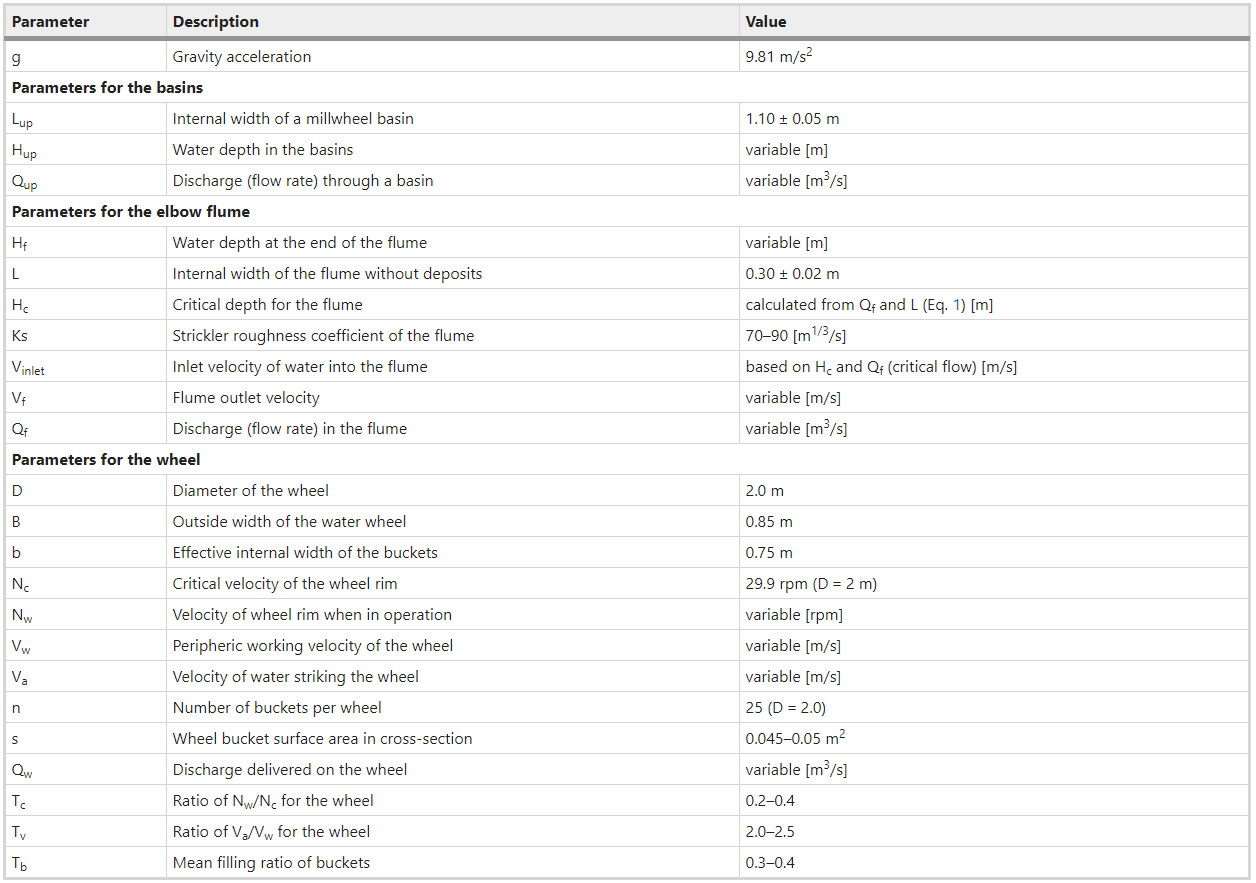Click the Parameters for the elbow flume heading
Viewport: 1256px width, 883px height.
131,212
